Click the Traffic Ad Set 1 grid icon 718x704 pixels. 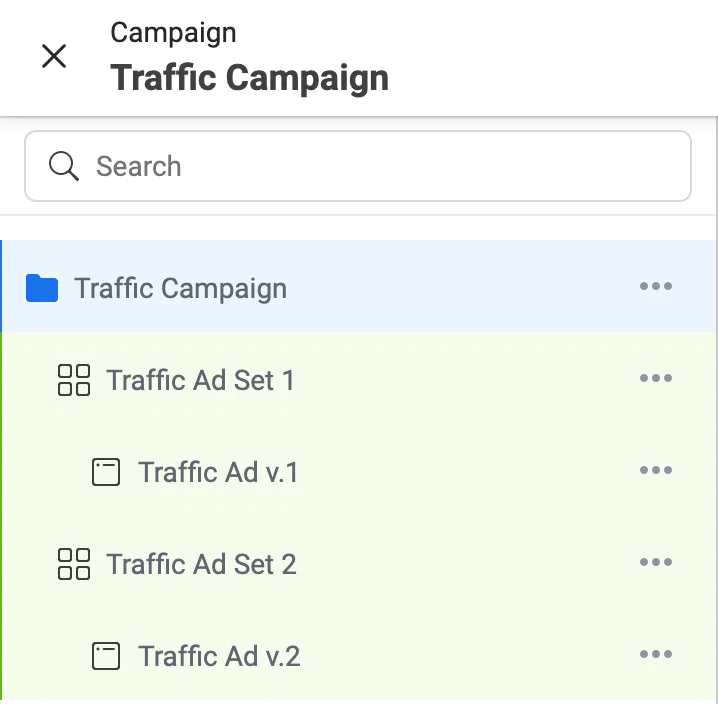(74, 380)
